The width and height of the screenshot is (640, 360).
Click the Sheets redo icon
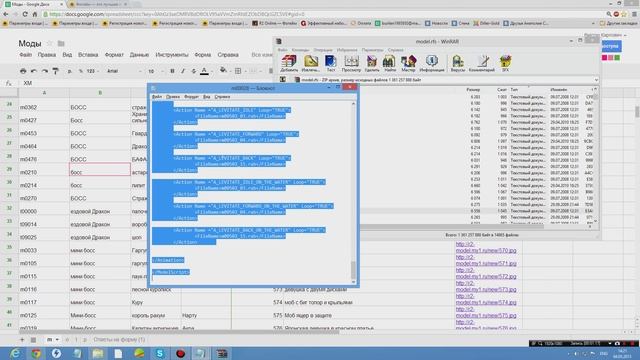(x=44, y=71)
